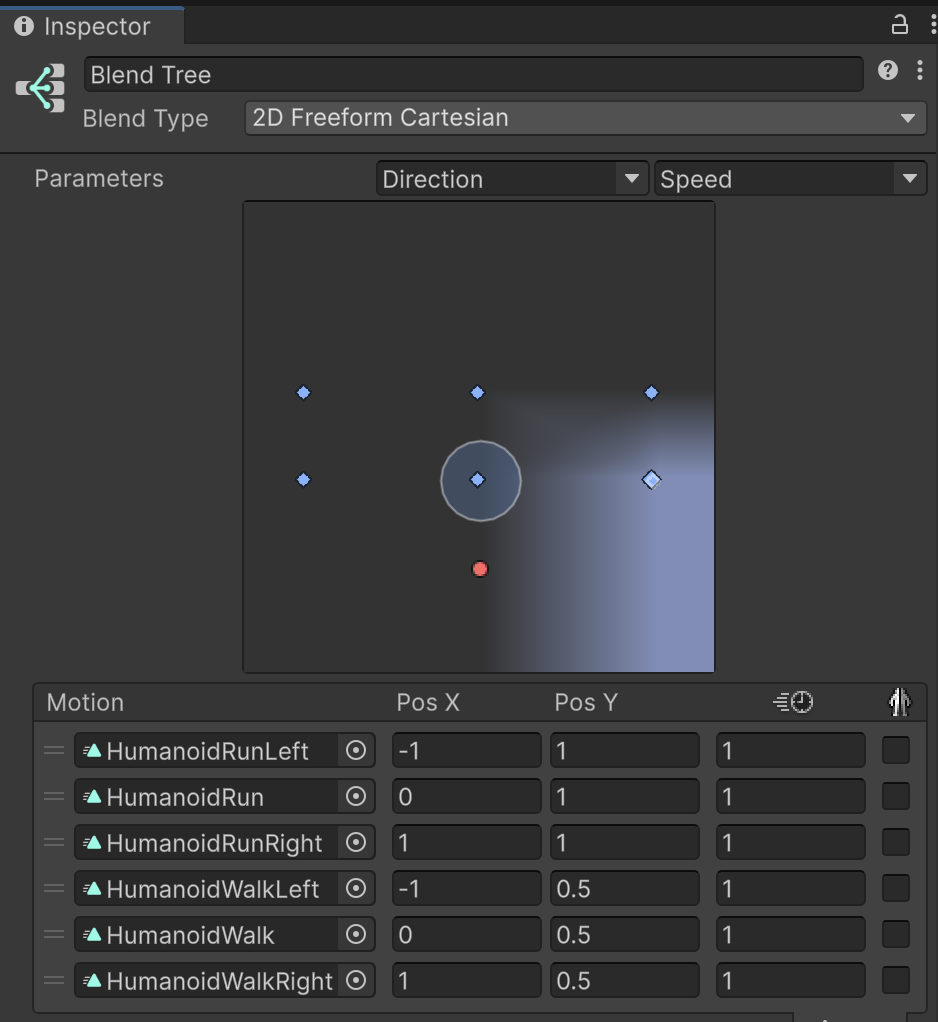938x1022 pixels.
Task: Click Pos X field of HumanoidRun
Action: click(466, 796)
